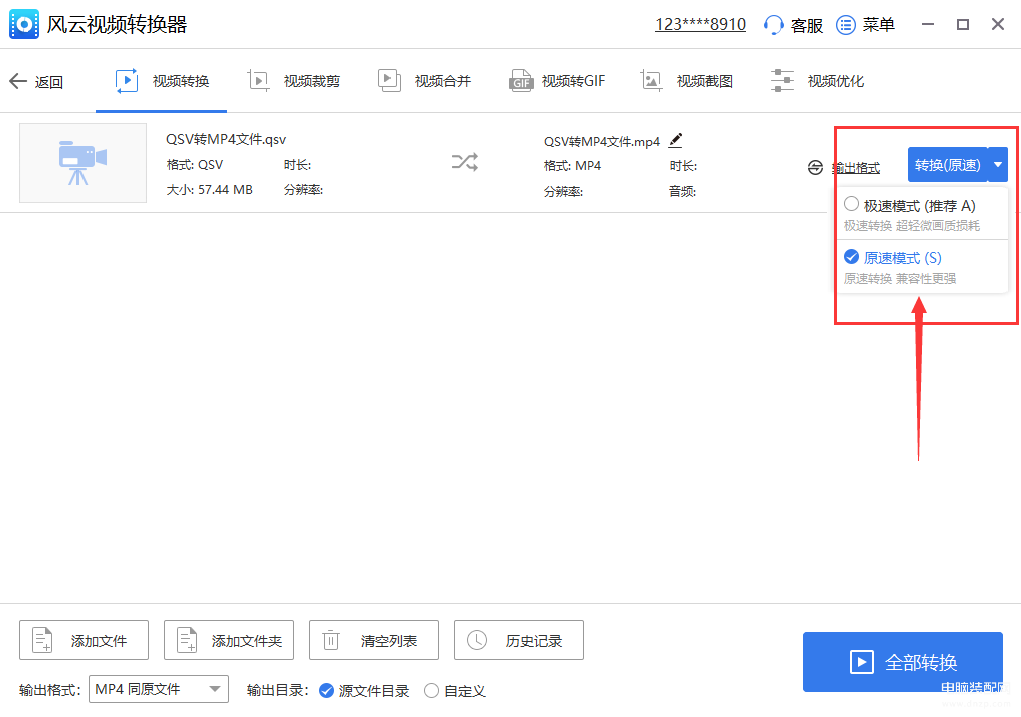Screen dimensions: 1021x717
Task: Switch to the 视频合并 tab
Action: pyautogui.click(x=424, y=81)
